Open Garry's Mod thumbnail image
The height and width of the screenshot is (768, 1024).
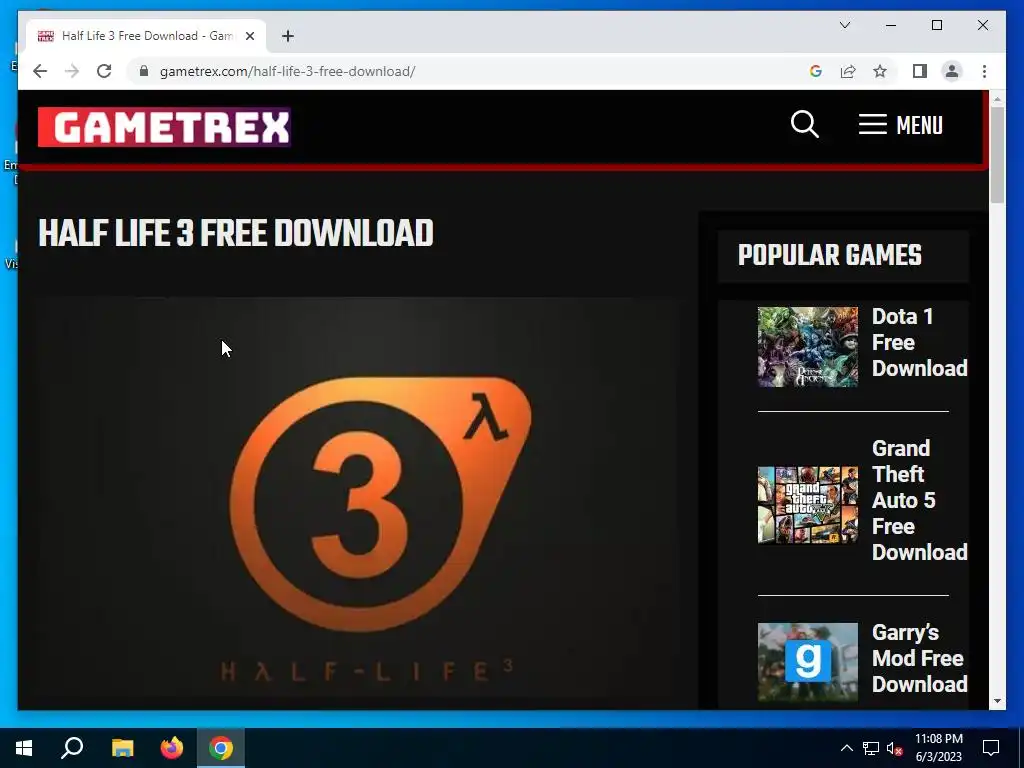[x=808, y=662]
